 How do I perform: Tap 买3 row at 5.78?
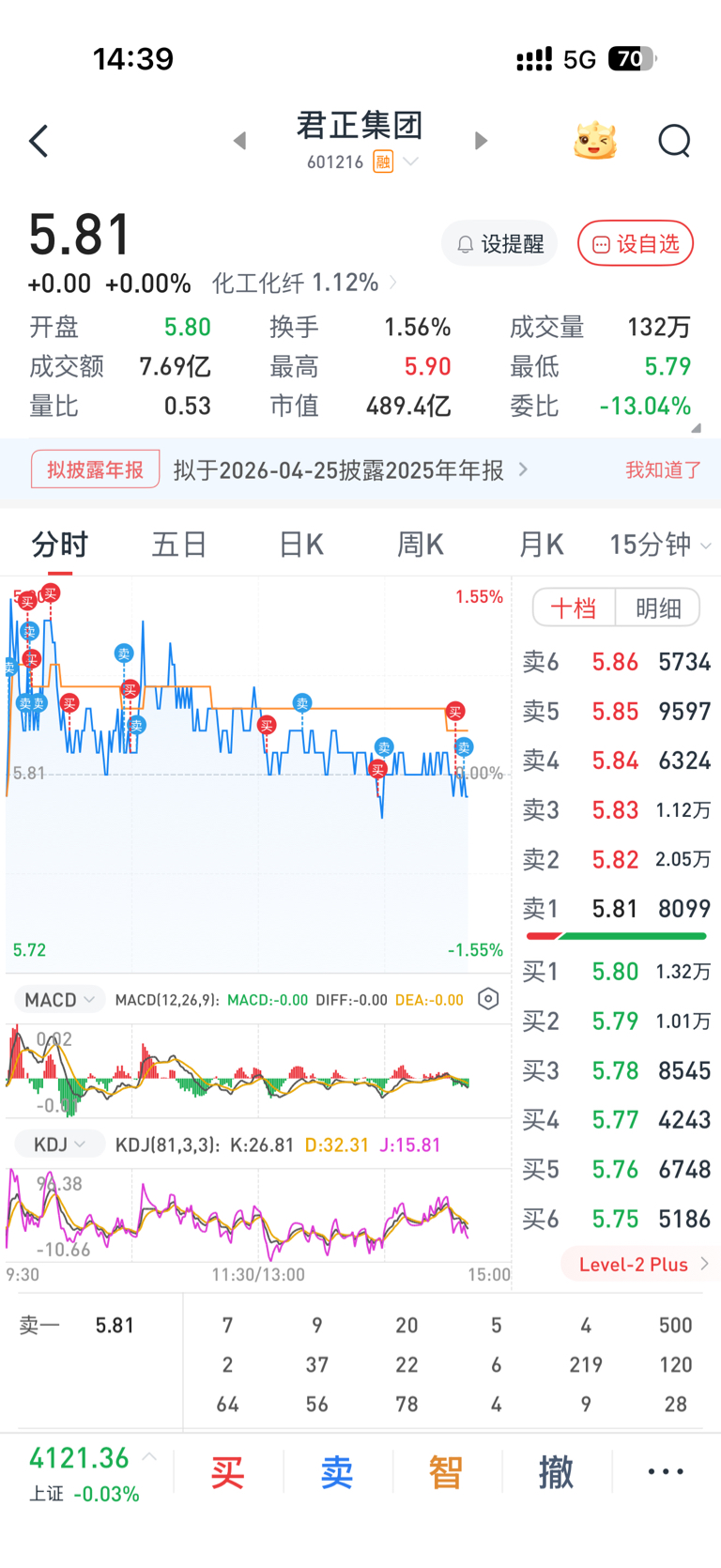point(617,1070)
